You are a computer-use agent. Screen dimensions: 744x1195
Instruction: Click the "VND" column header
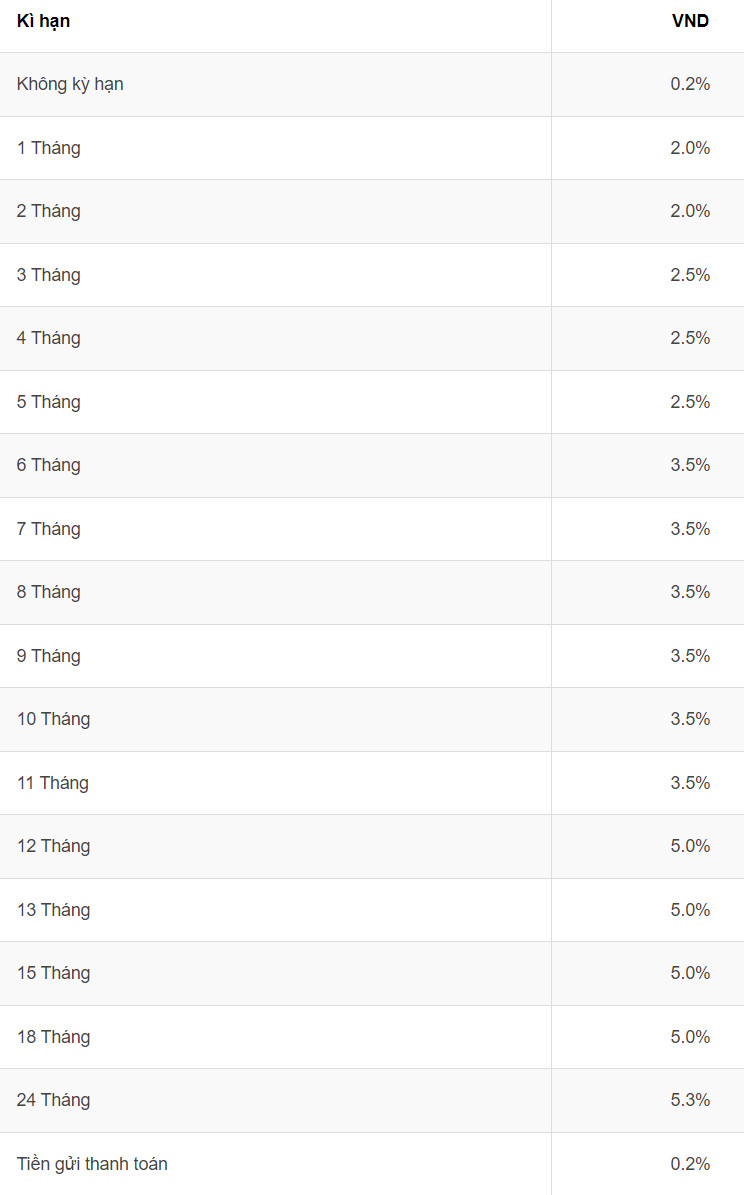click(x=690, y=21)
